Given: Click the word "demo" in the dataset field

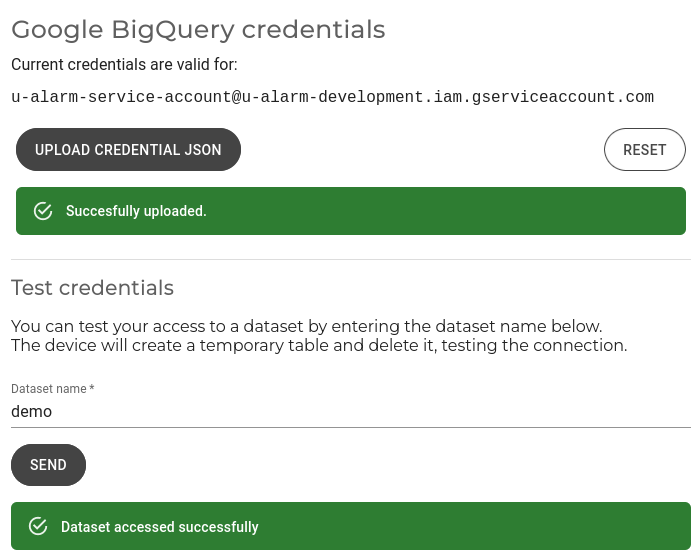Looking at the screenshot, I should (x=31, y=411).
